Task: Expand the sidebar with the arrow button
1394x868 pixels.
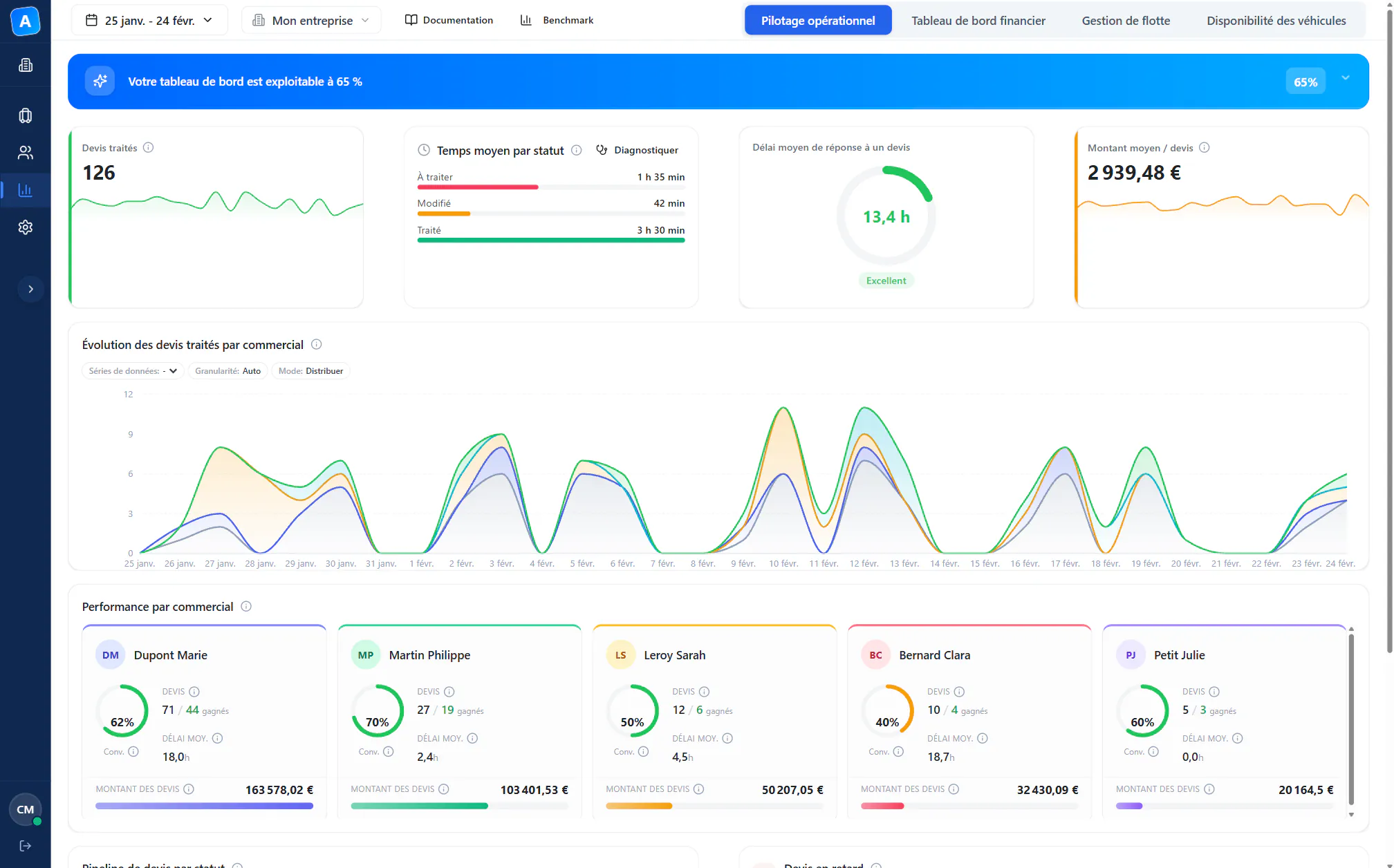Action: pos(30,289)
